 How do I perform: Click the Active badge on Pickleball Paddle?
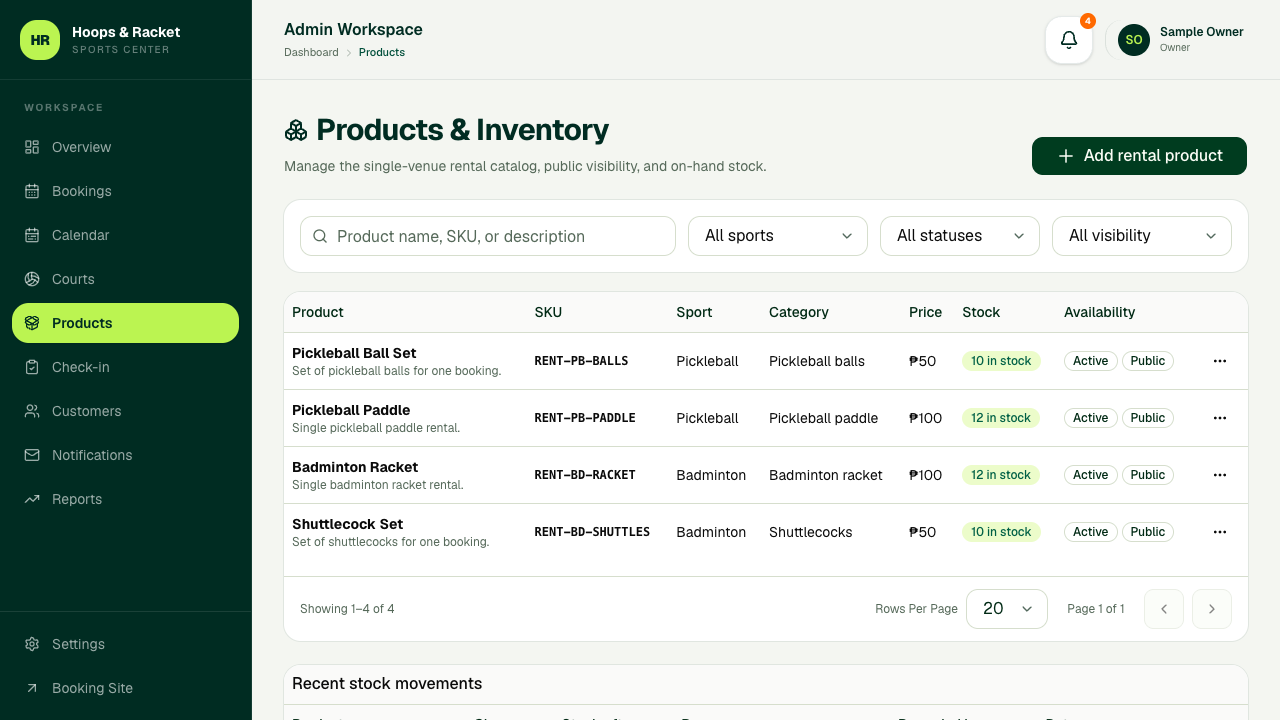point(1090,418)
